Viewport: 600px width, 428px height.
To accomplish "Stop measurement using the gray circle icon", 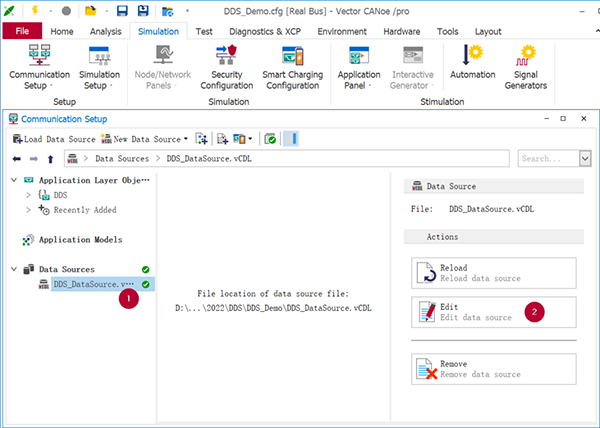I will pos(66,11).
